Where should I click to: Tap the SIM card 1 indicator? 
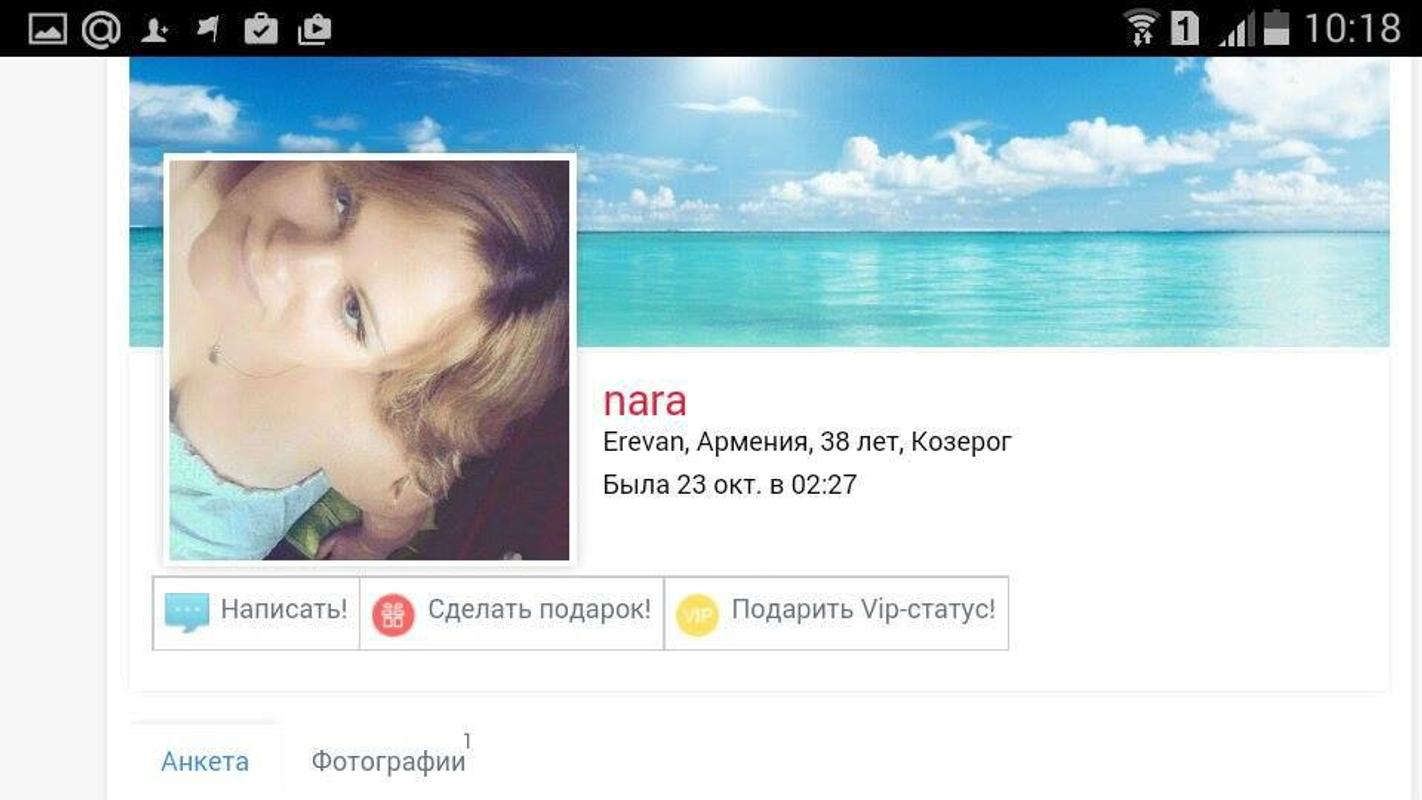(x=1185, y=29)
